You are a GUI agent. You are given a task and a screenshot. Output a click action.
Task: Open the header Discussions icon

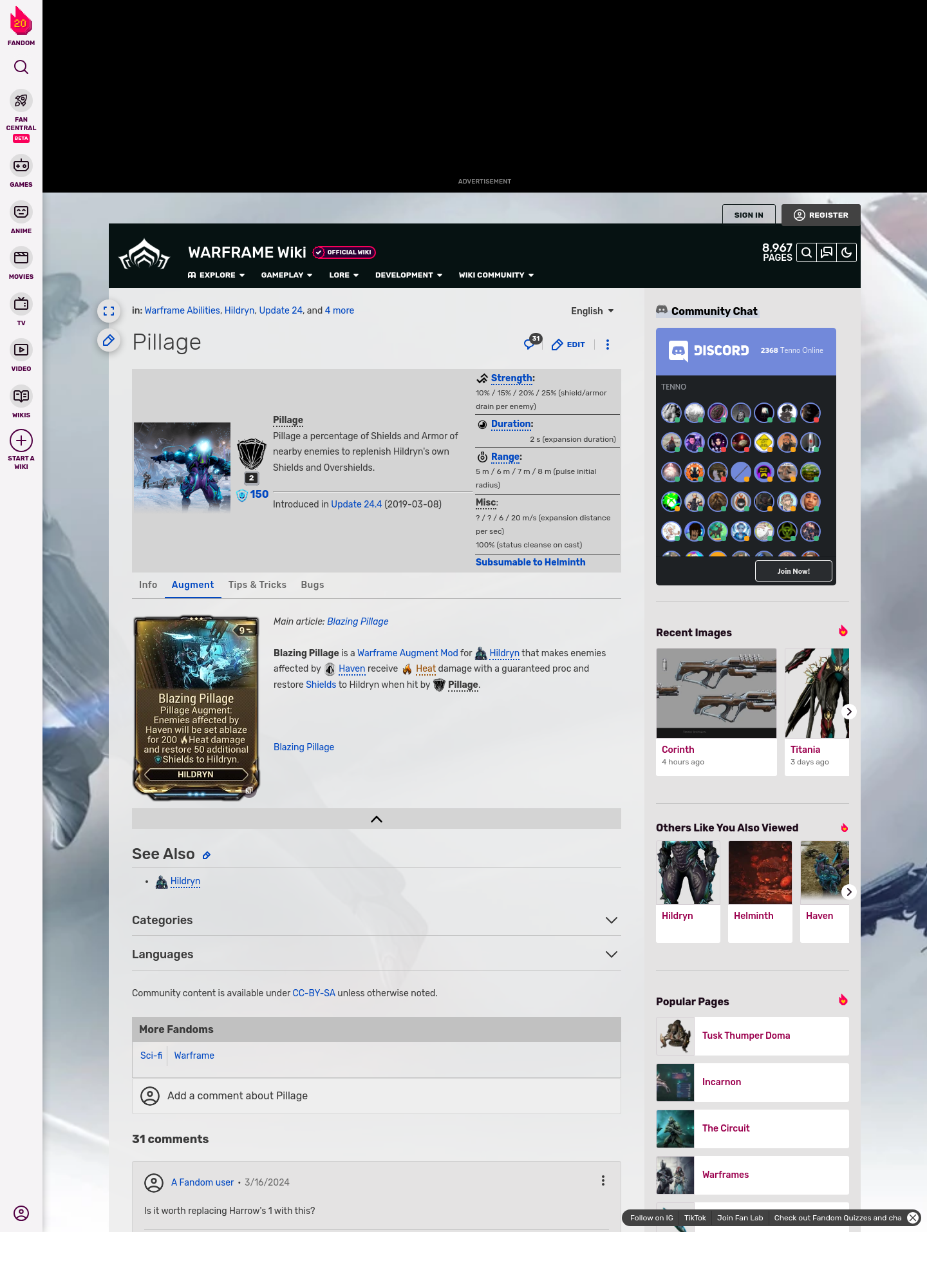tap(827, 252)
